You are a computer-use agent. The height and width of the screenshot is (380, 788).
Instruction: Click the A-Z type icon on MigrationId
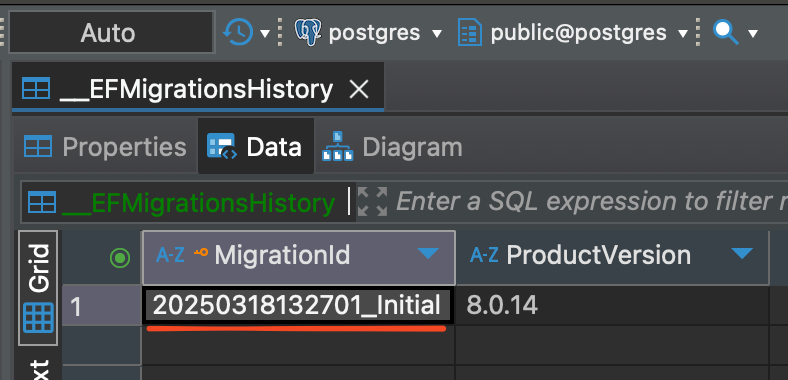[169, 255]
